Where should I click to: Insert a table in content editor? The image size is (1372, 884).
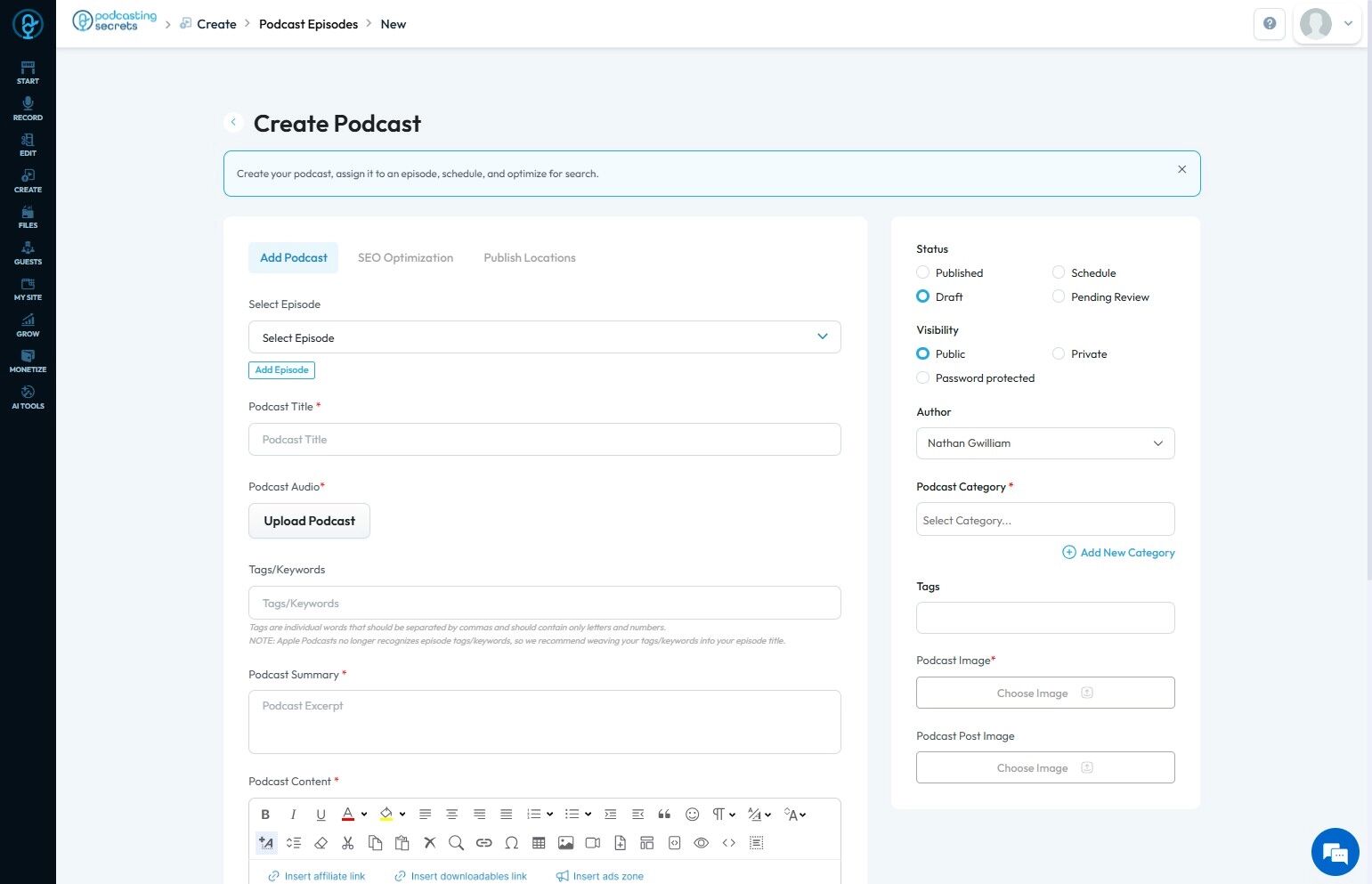538,842
